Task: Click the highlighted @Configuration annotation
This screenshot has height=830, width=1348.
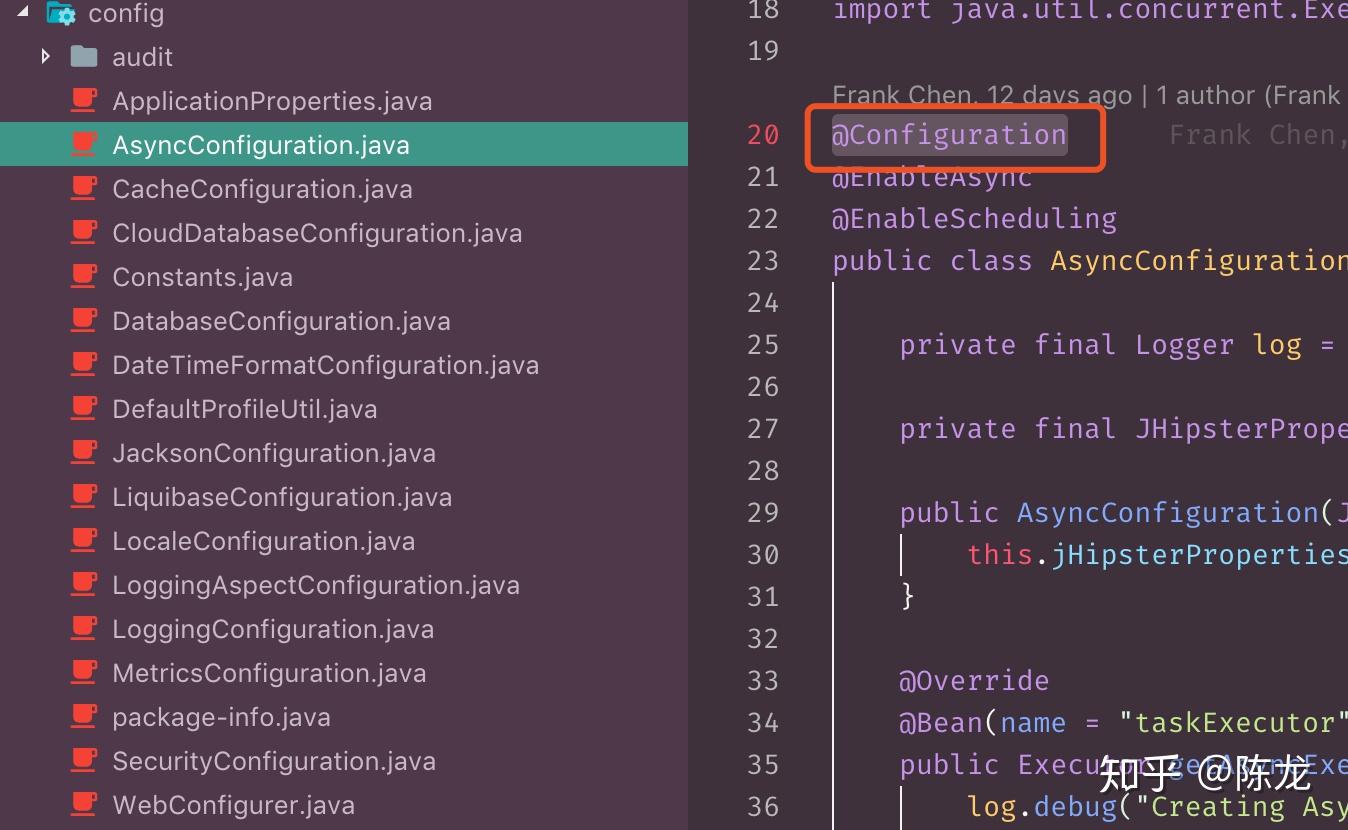Action: 947,134
